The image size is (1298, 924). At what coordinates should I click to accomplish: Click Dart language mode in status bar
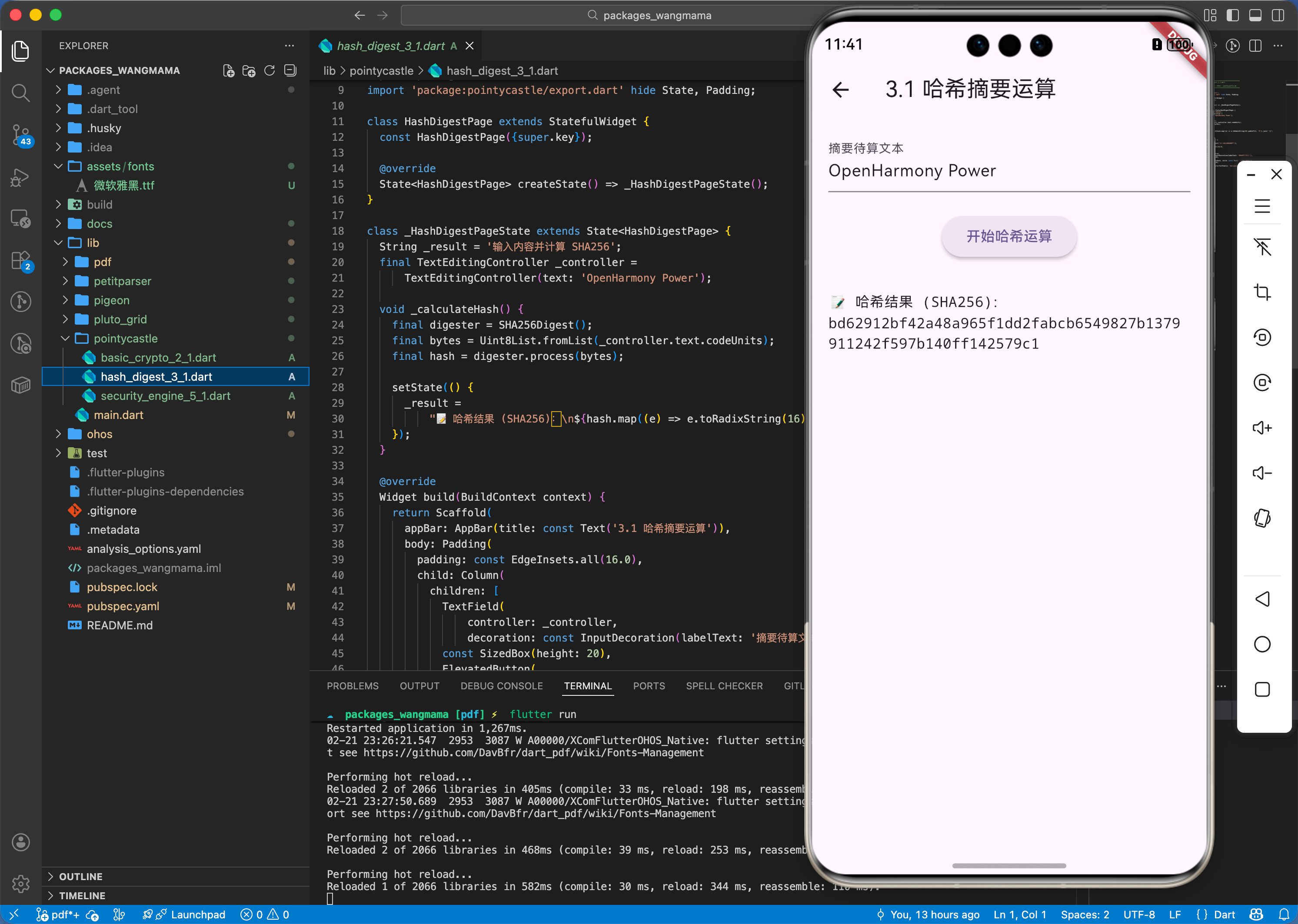tap(1224, 914)
